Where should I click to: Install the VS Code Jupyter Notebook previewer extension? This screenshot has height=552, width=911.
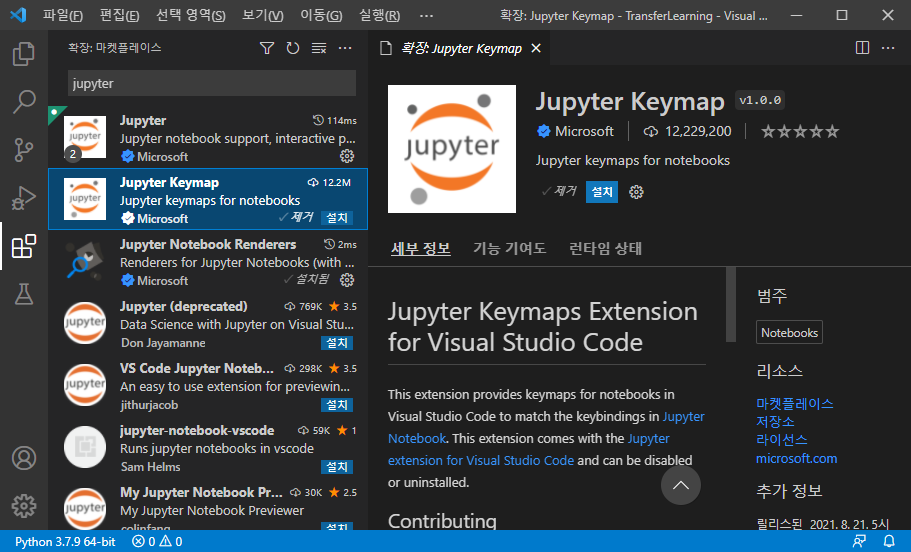pos(337,405)
